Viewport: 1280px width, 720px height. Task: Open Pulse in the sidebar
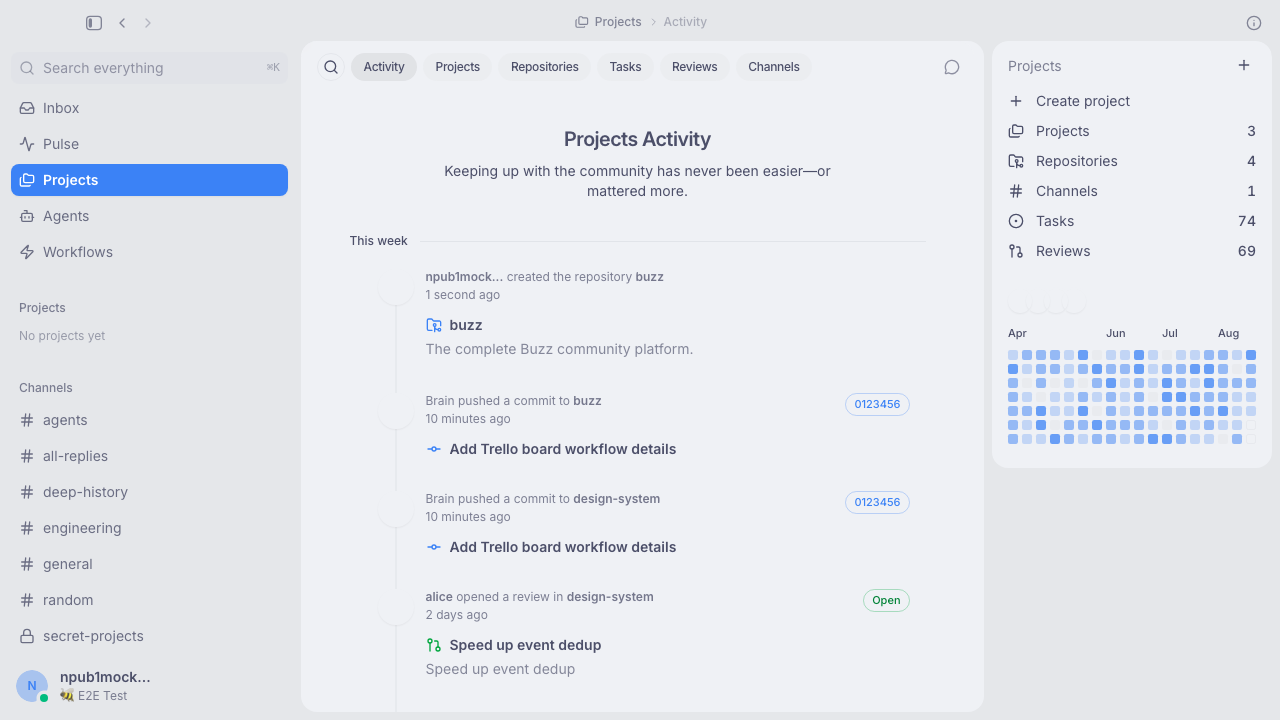click(x=149, y=144)
